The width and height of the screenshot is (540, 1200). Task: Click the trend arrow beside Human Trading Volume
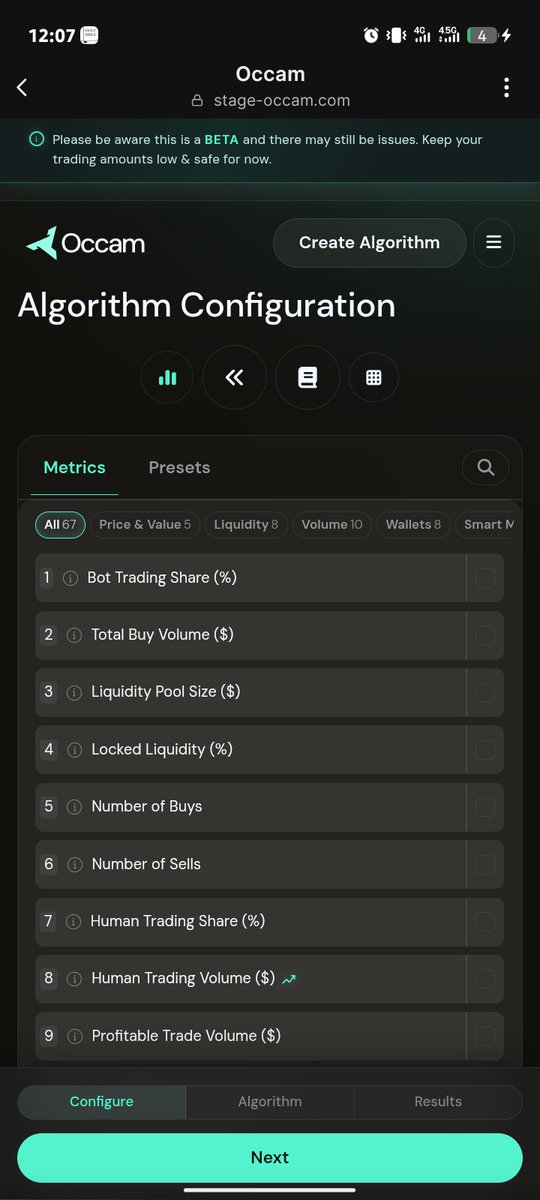[x=290, y=980]
